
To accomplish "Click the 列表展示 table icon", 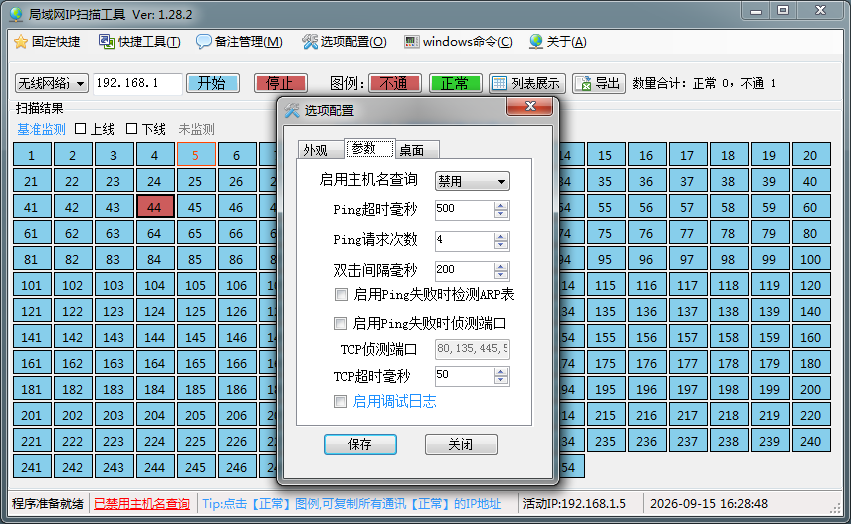I will (499, 83).
